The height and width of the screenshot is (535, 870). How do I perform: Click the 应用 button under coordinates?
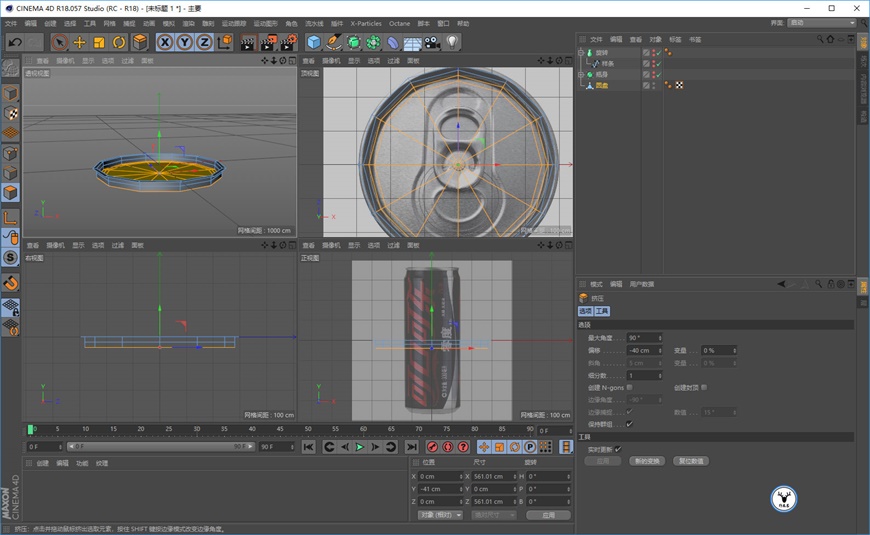[x=549, y=515]
